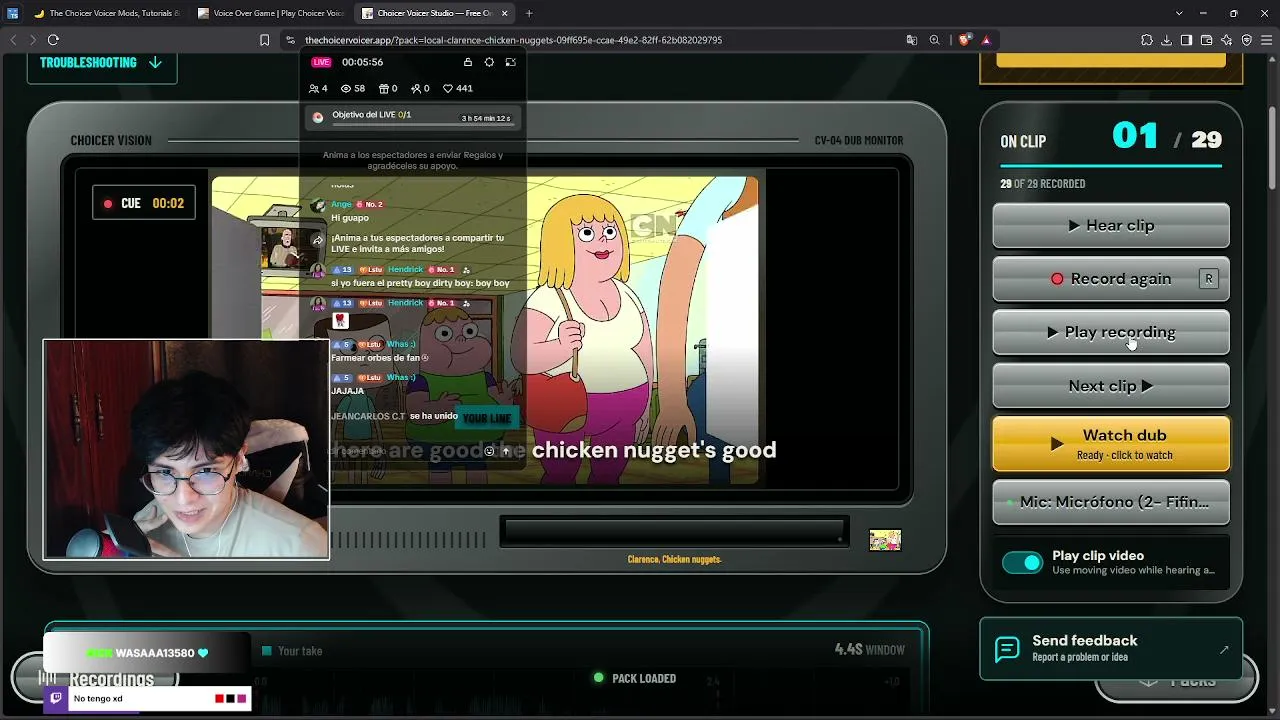This screenshot has width=1280, height=720.
Task: Click the browser forward arrow
Action: coord(32,40)
